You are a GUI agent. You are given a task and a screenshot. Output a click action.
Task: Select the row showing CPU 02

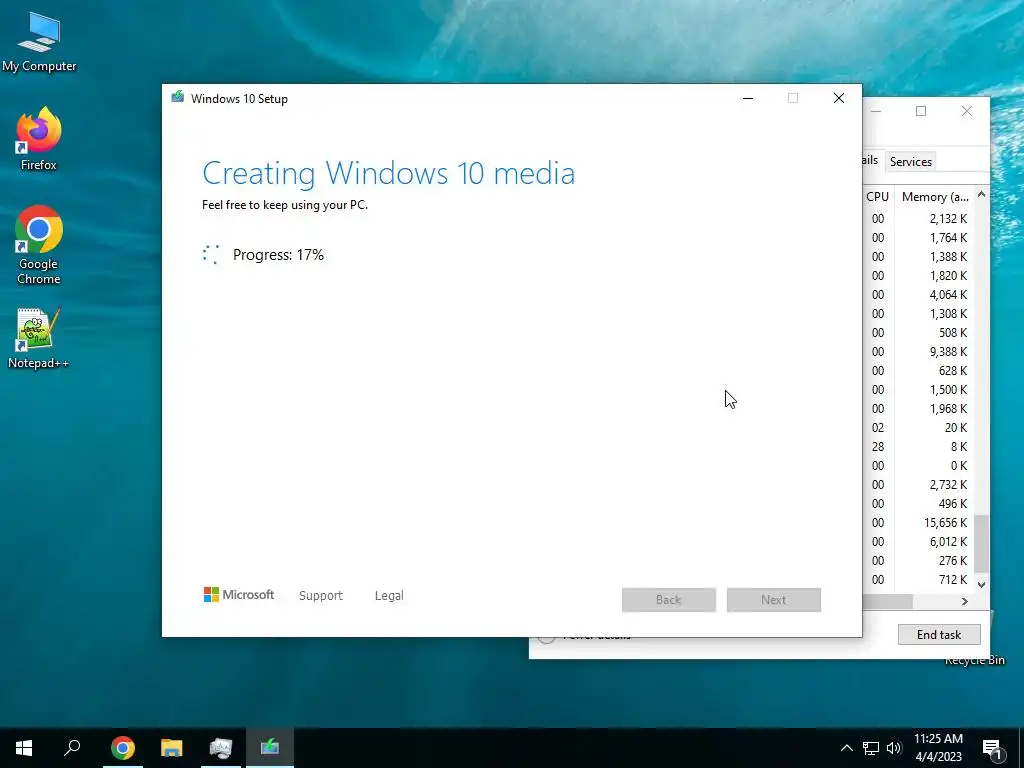(919, 428)
